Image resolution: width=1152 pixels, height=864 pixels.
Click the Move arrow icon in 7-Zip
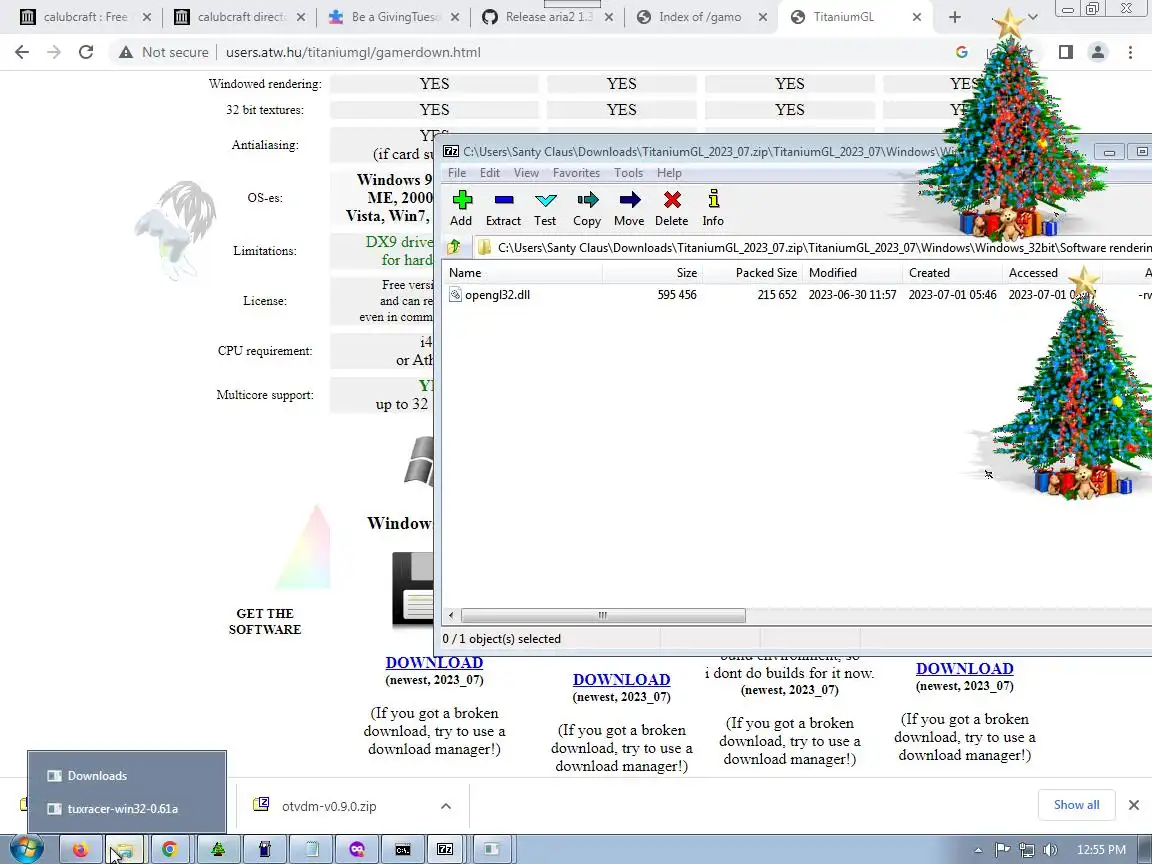tap(629, 208)
